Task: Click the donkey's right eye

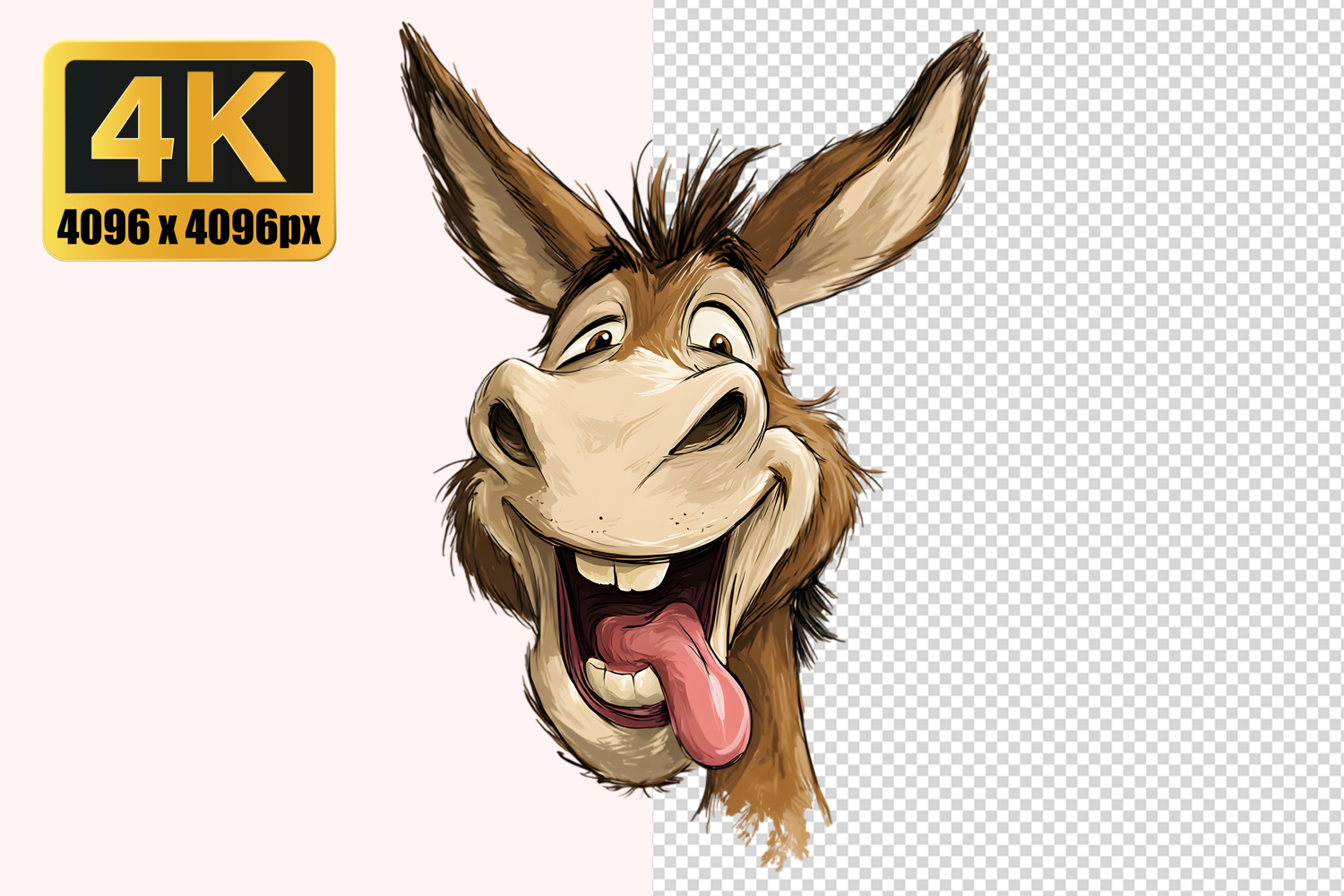Action: (719, 340)
